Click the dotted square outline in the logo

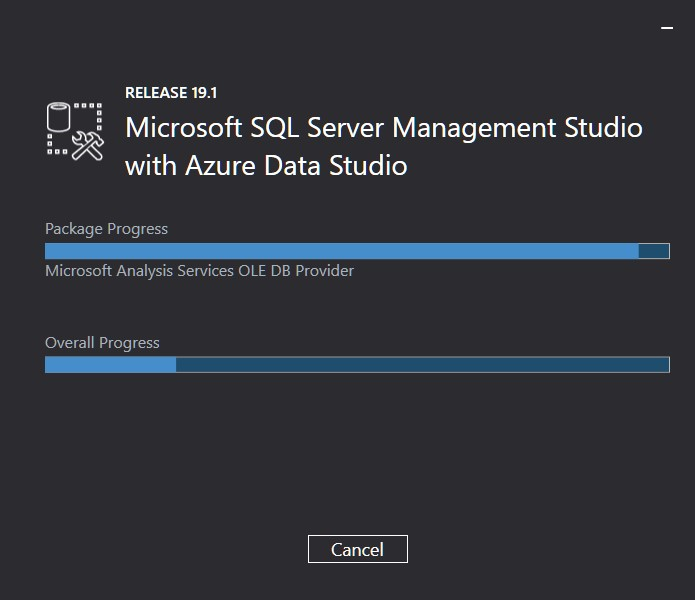[75, 129]
